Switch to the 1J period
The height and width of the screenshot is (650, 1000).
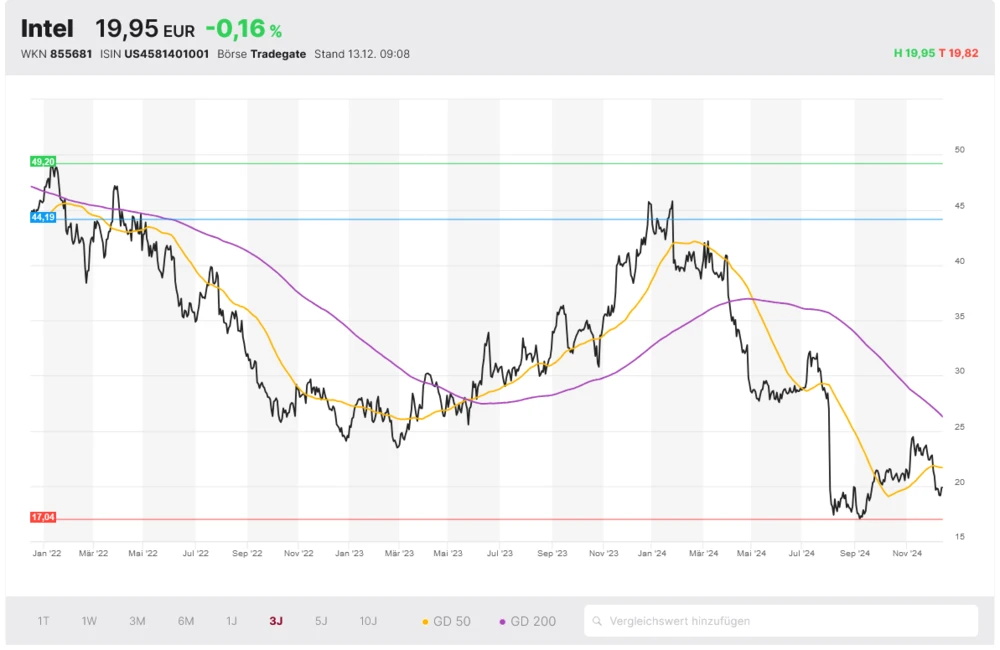[231, 621]
